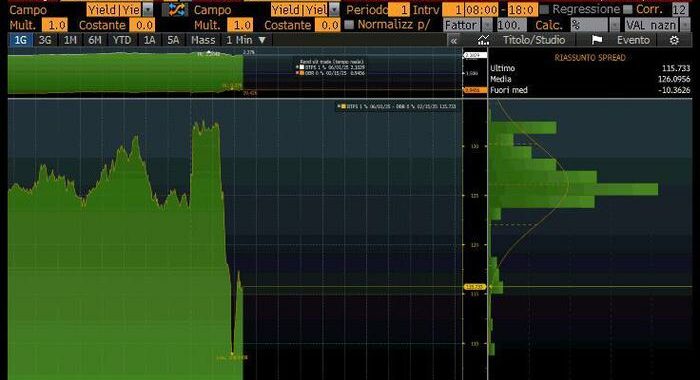Screen dimensions: 700x380
Task: Edit the Corr. value 12 field
Action: 680,10
